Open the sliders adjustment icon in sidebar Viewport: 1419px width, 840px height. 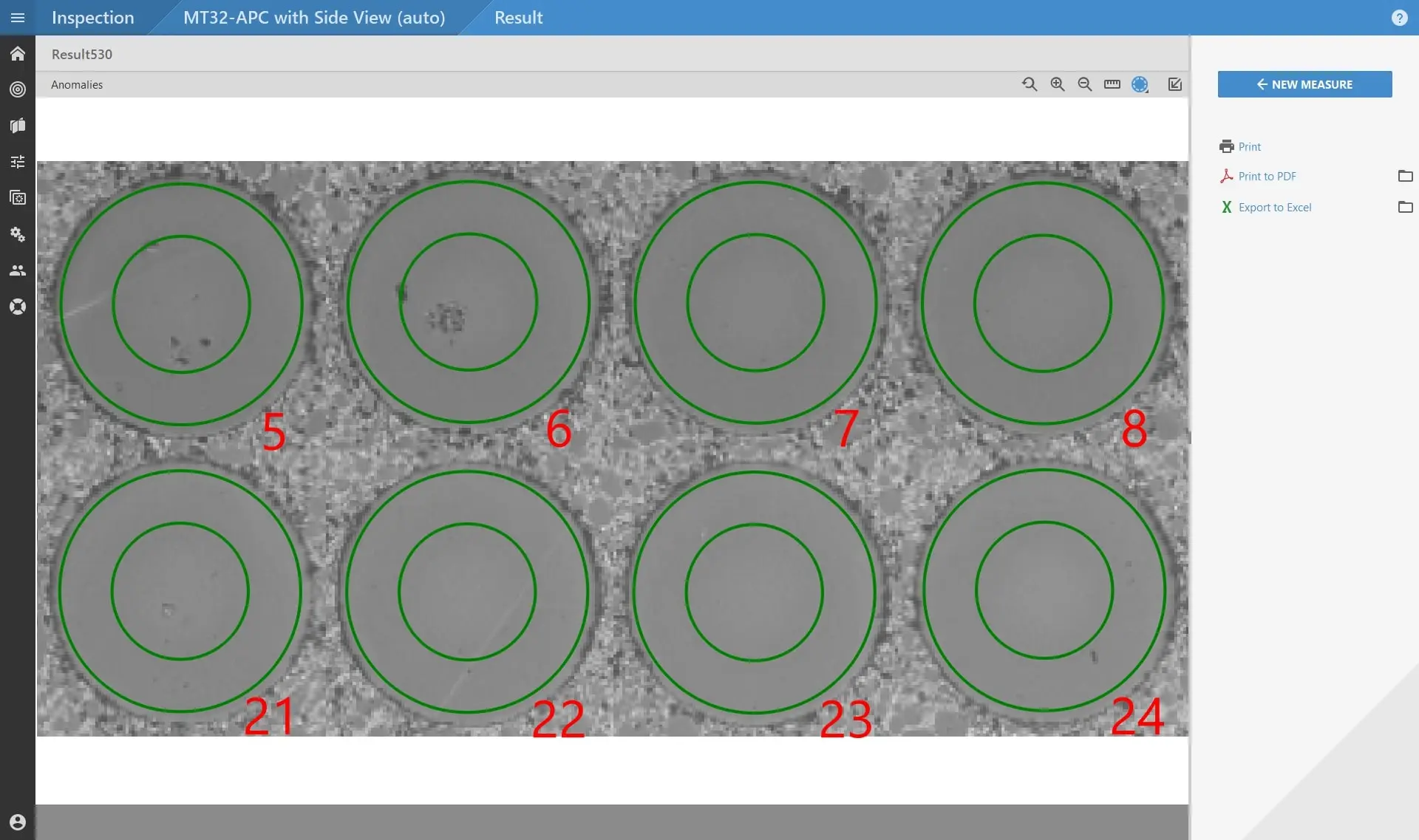[x=18, y=162]
